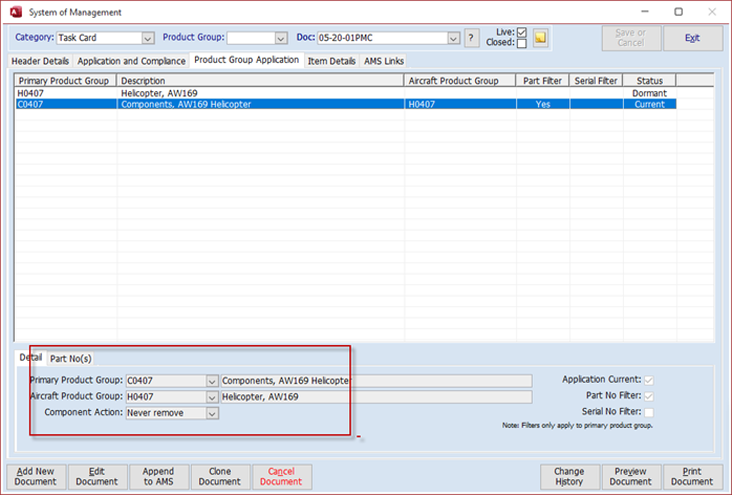Open the Category dropdown
Screen dimensions: 732x495
148,38
